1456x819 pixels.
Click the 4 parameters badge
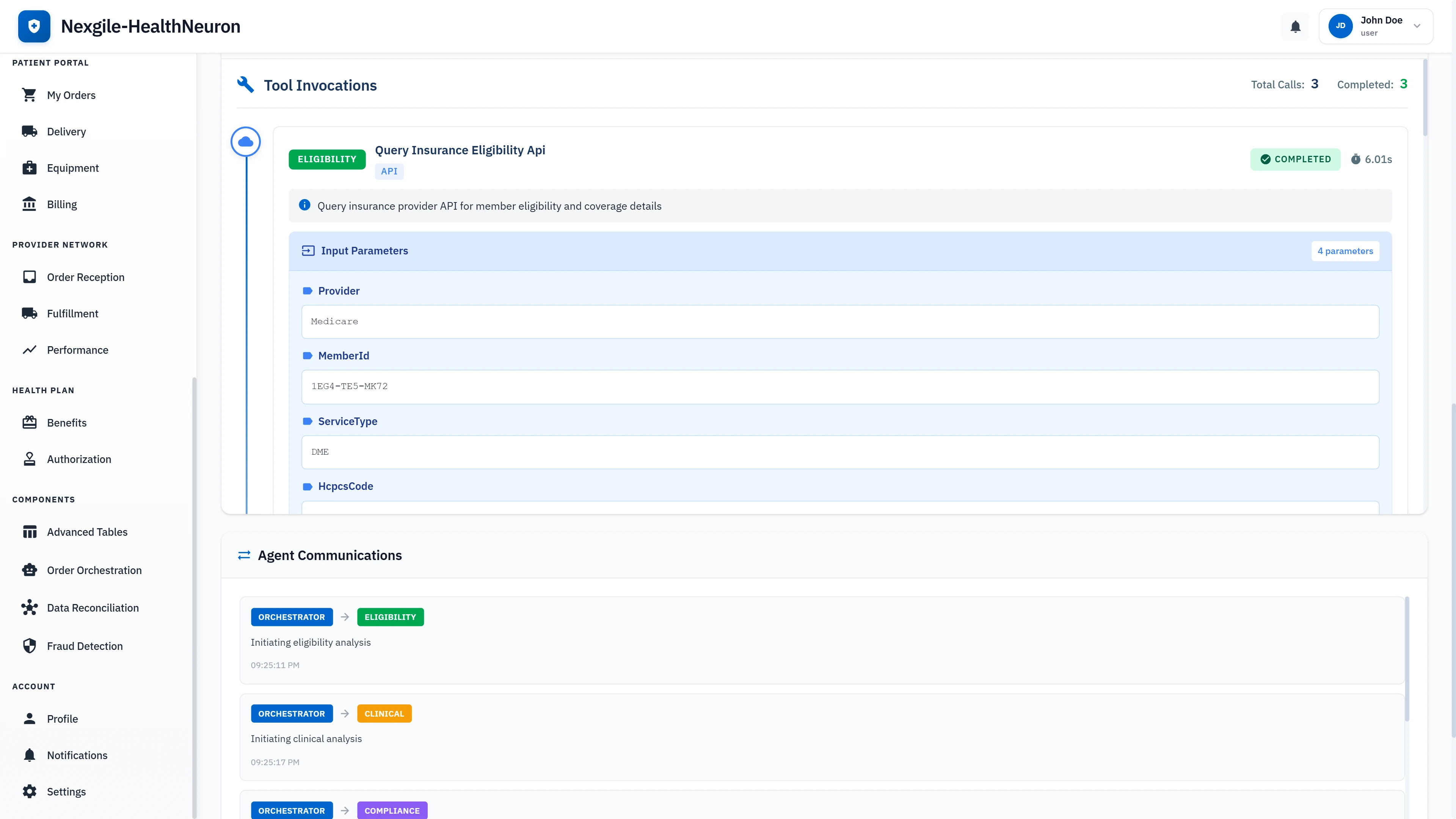(x=1345, y=250)
